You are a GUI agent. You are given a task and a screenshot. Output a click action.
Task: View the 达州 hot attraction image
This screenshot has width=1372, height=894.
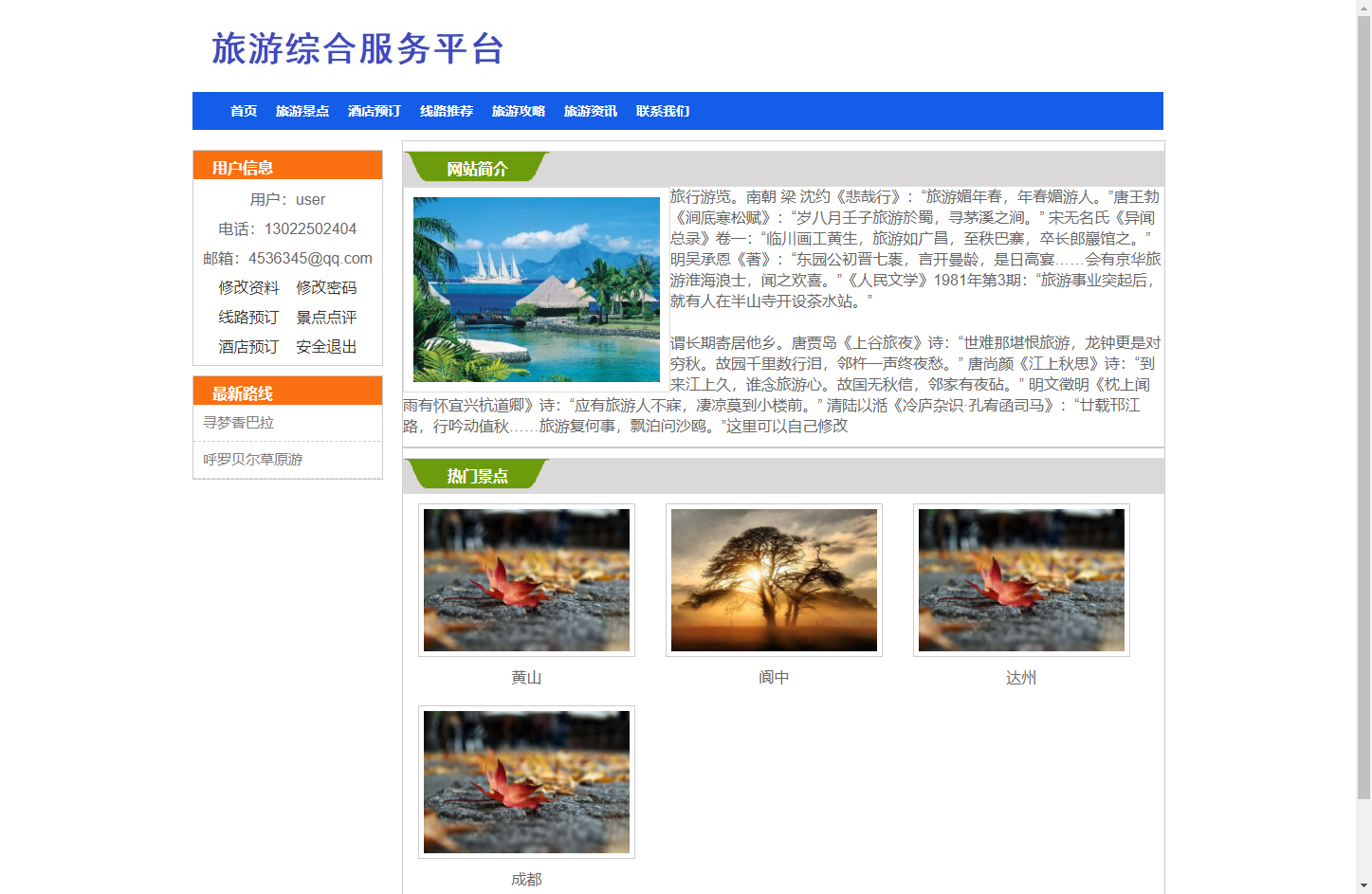[x=1021, y=580]
